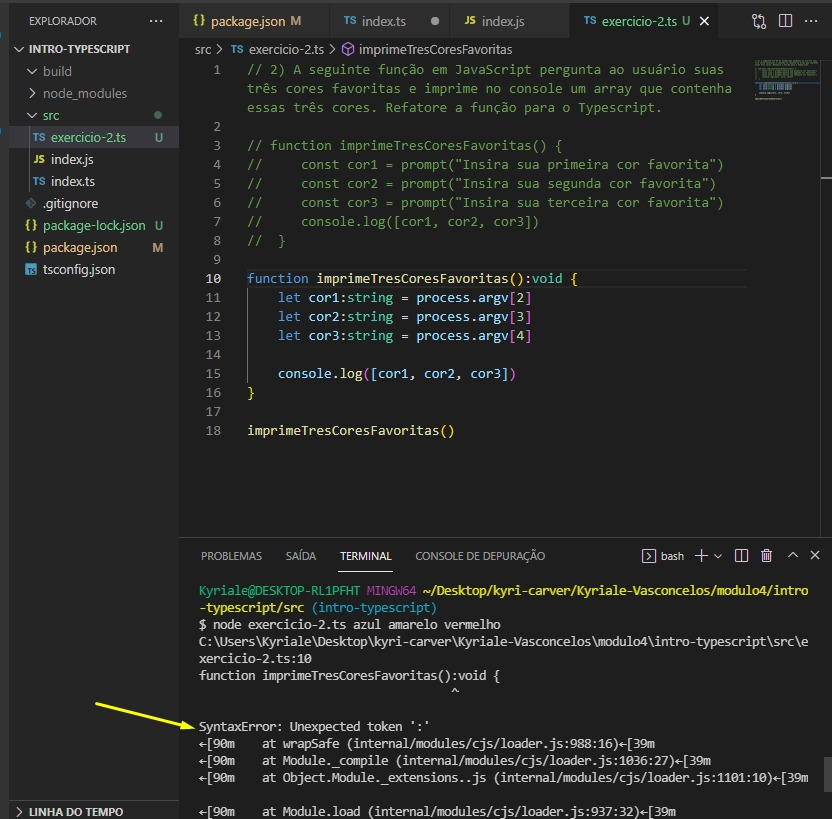Open editor more actions ellipsis
Image resolution: width=832 pixels, height=819 pixels.
pyautogui.click(x=813, y=21)
